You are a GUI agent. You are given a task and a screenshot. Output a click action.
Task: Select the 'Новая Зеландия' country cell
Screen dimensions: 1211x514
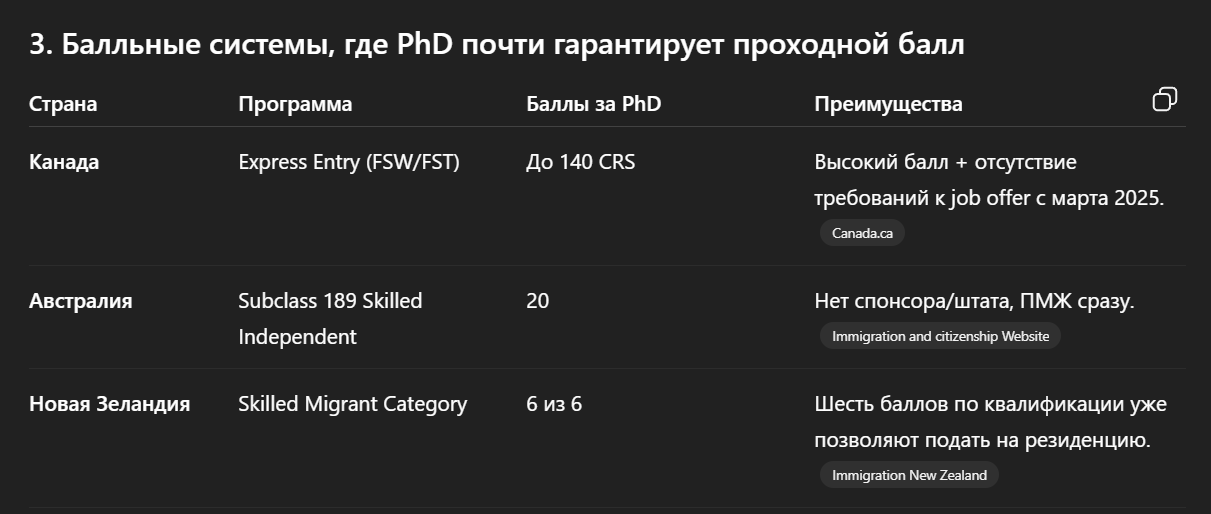[x=109, y=404]
